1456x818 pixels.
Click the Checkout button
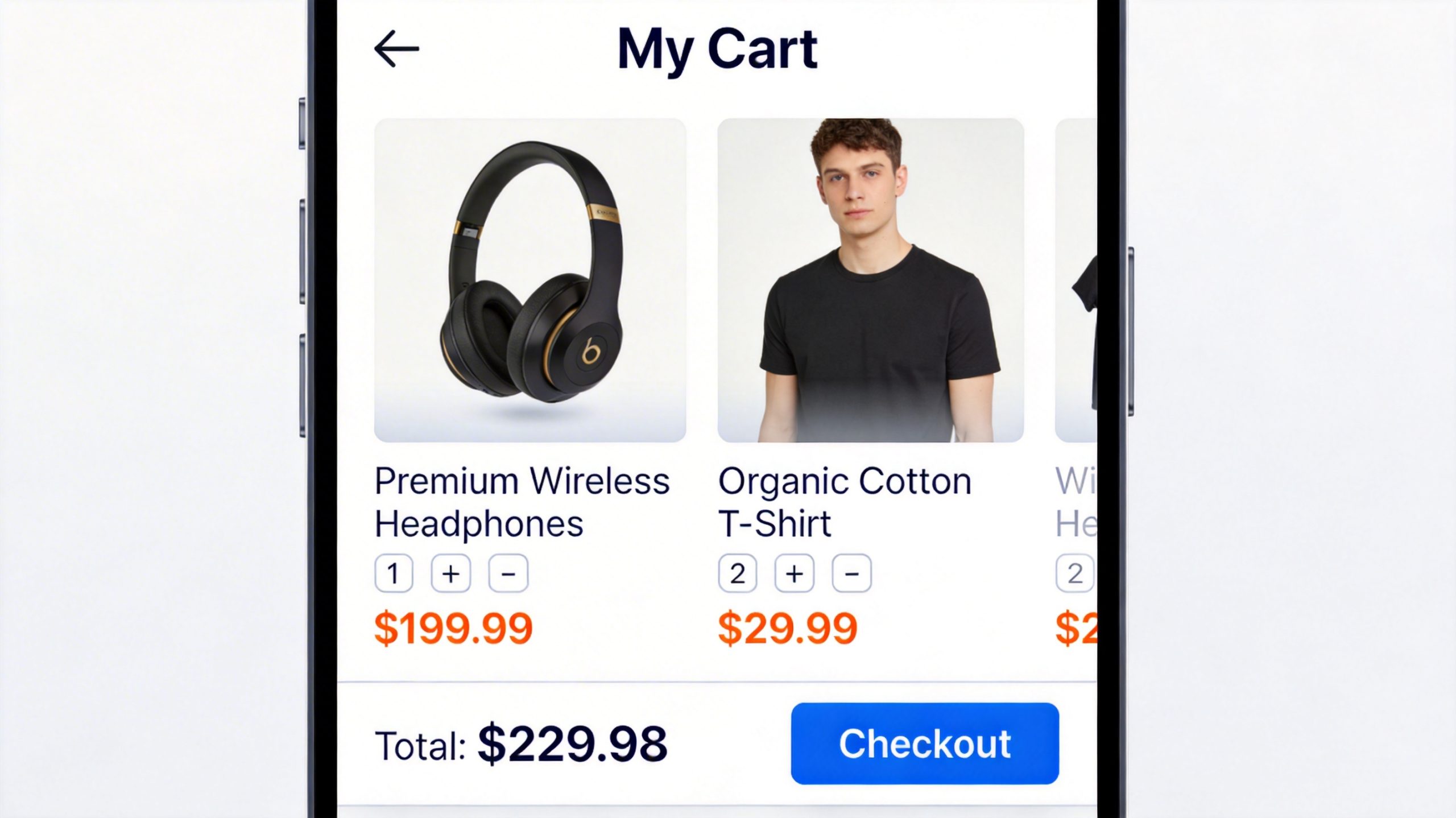pyautogui.click(x=925, y=743)
